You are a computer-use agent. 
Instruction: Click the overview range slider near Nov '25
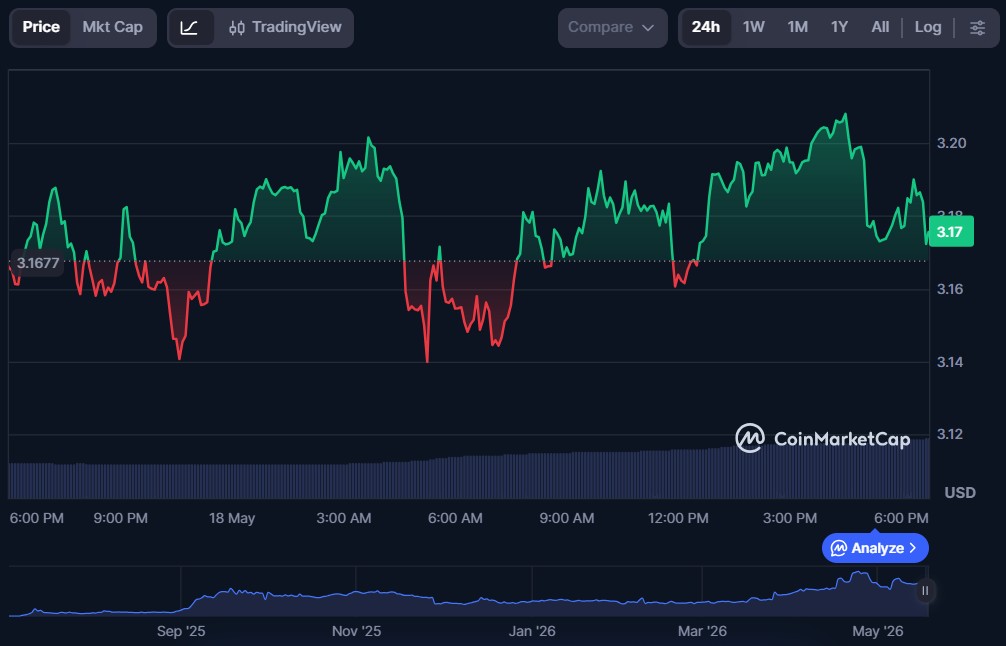[356, 595]
